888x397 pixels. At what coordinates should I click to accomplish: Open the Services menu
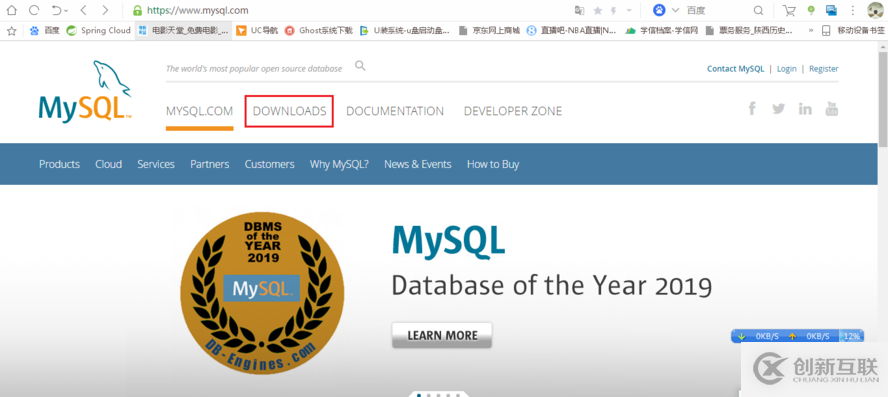[156, 164]
